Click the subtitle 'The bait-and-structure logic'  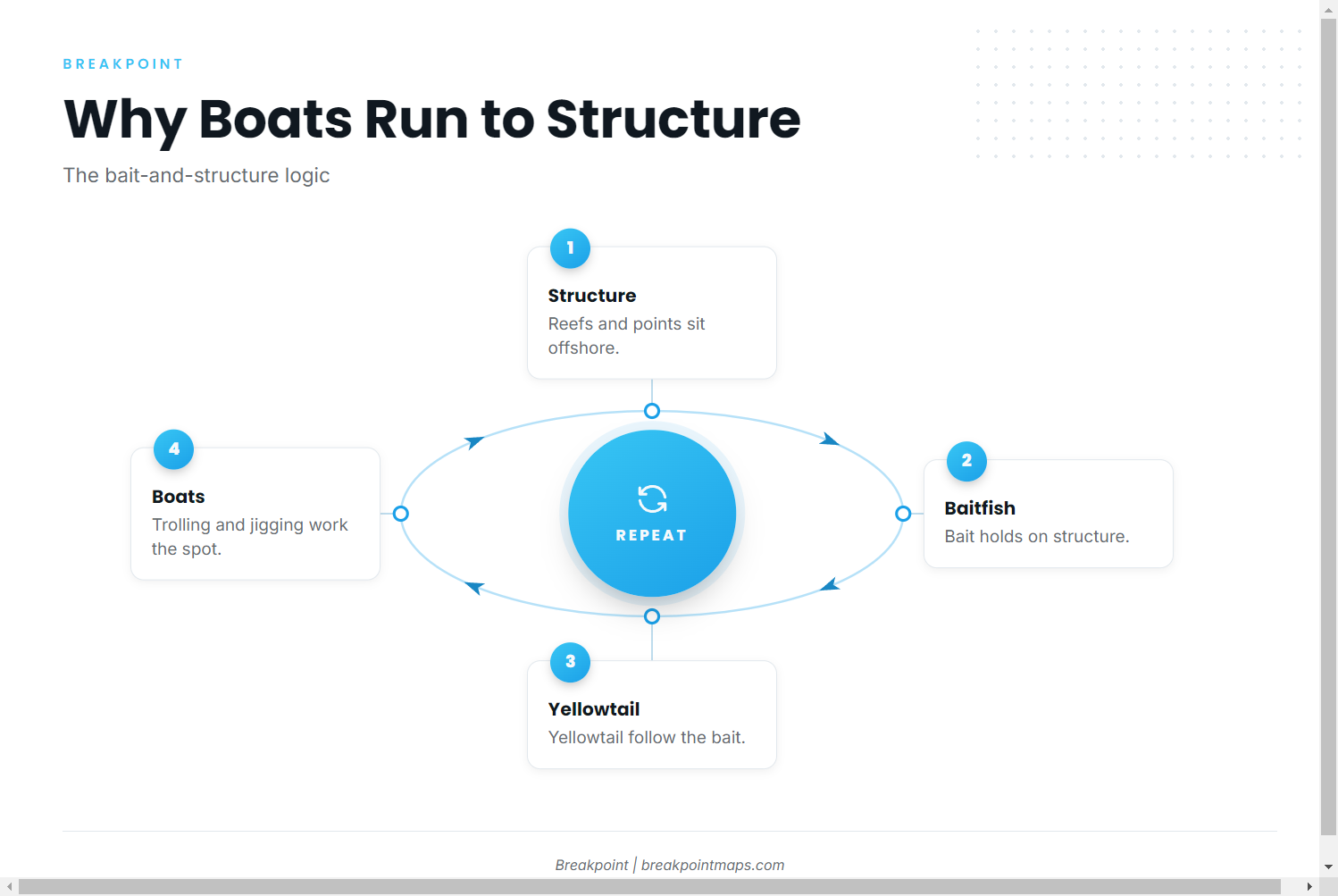pos(197,175)
